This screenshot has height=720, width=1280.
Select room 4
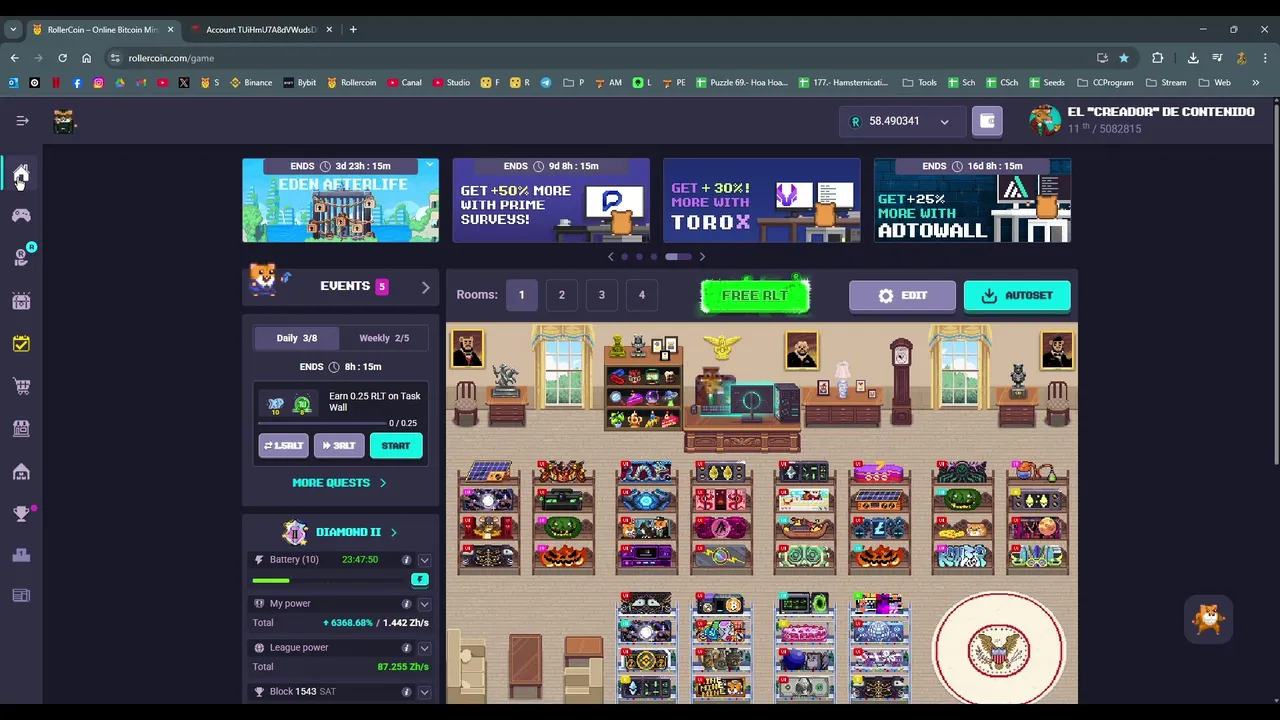[641, 295]
